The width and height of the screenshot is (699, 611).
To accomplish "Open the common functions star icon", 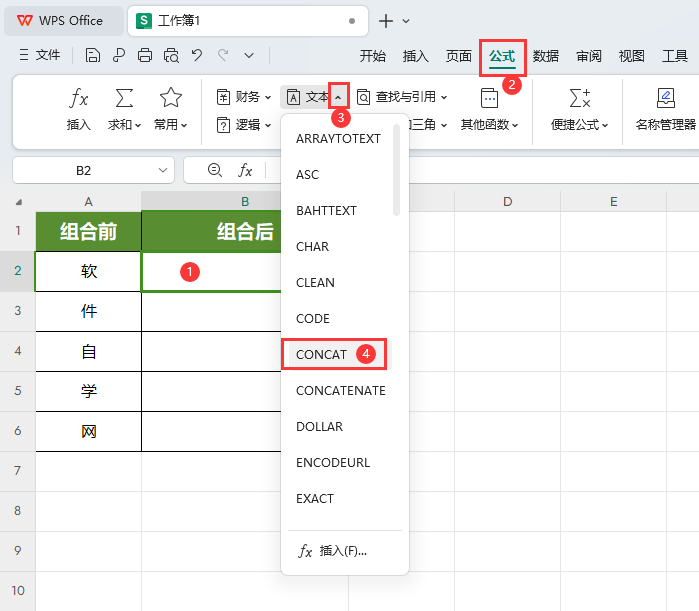I will [x=171, y=98].
